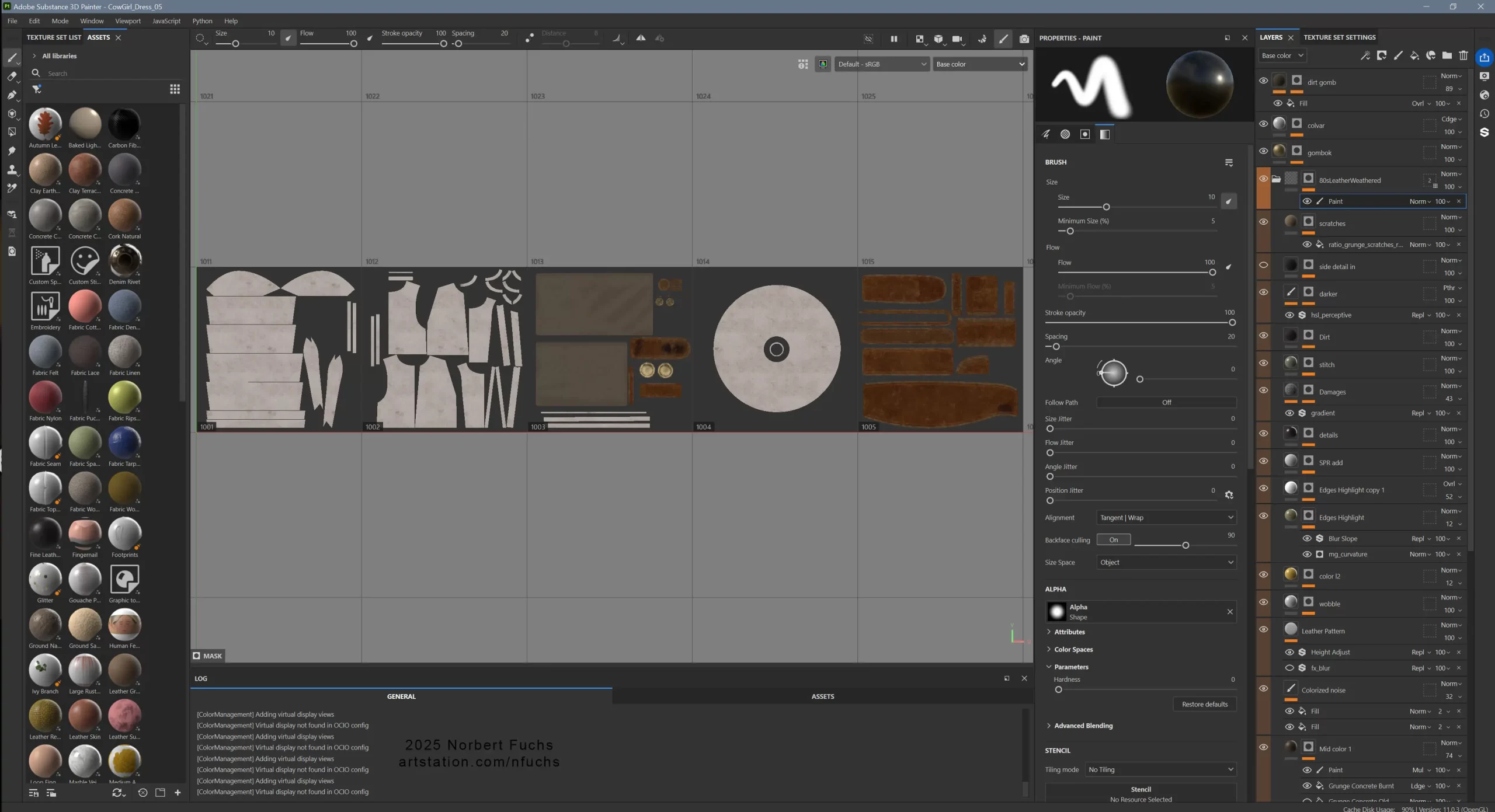Open the Default - sRGB color profile dropdown

click(881, 64)
